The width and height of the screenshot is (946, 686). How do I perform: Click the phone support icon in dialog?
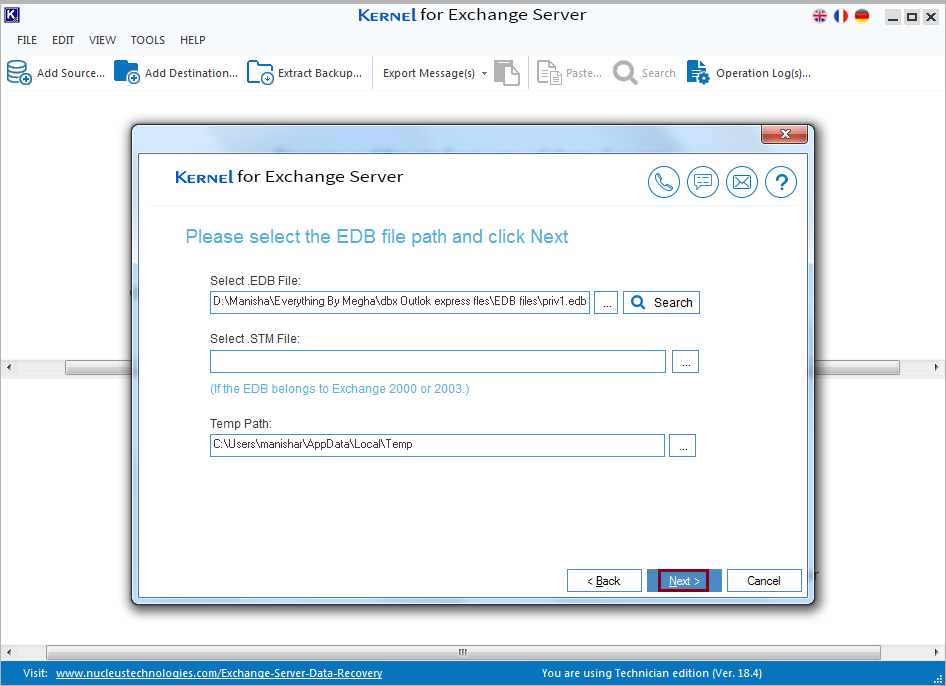(664, 182)
